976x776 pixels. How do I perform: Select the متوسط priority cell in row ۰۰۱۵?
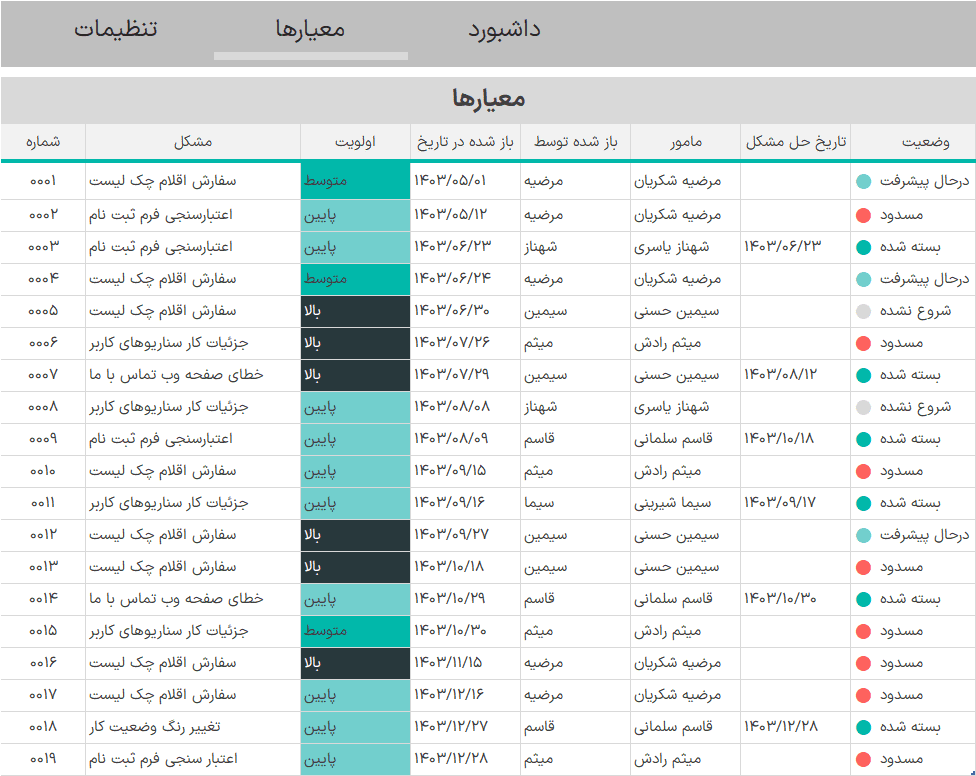355,631
